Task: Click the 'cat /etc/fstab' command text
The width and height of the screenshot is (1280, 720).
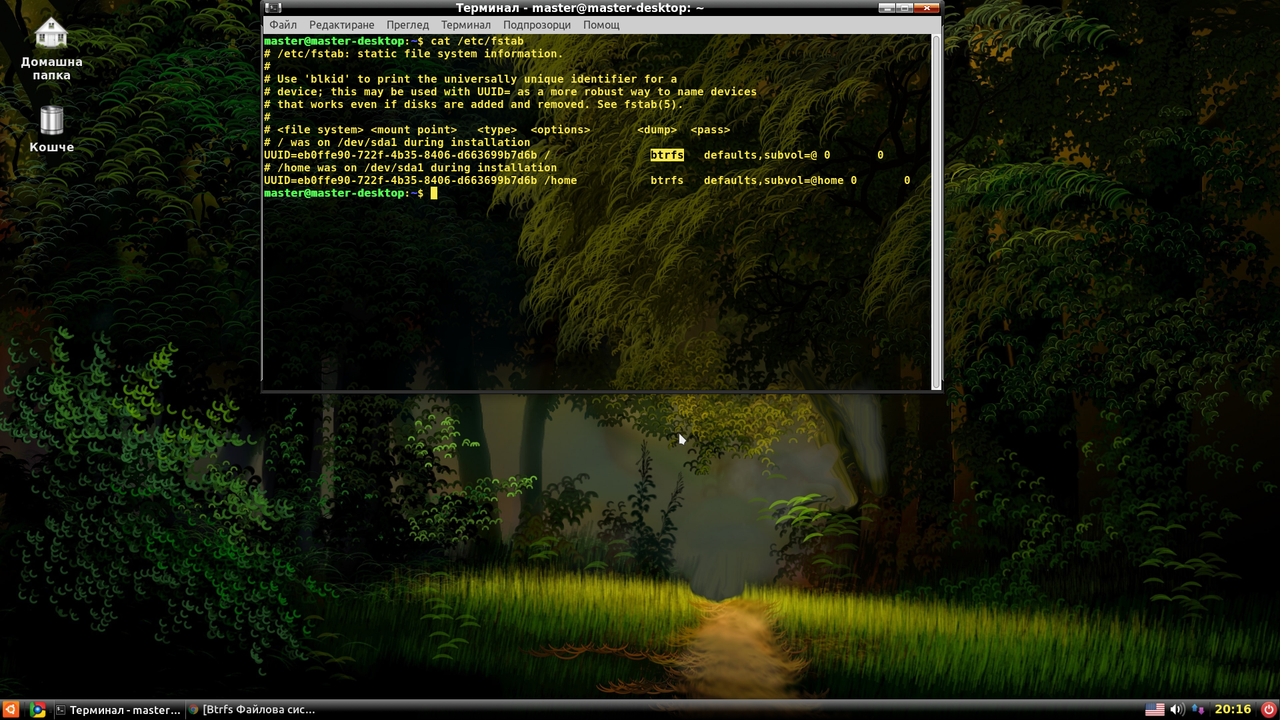Action: click(477, 41)
